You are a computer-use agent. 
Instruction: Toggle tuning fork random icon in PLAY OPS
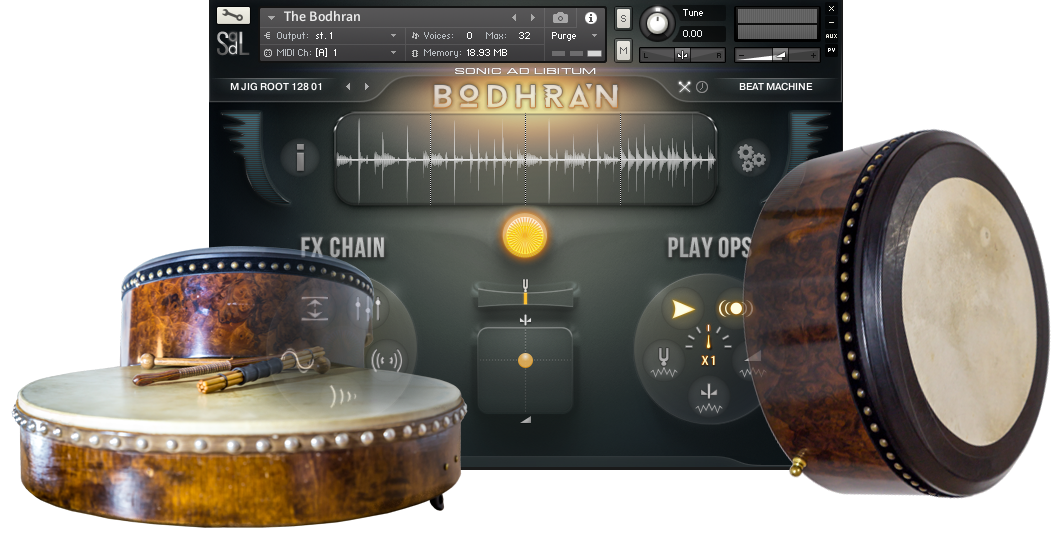(x=663, y=362)
